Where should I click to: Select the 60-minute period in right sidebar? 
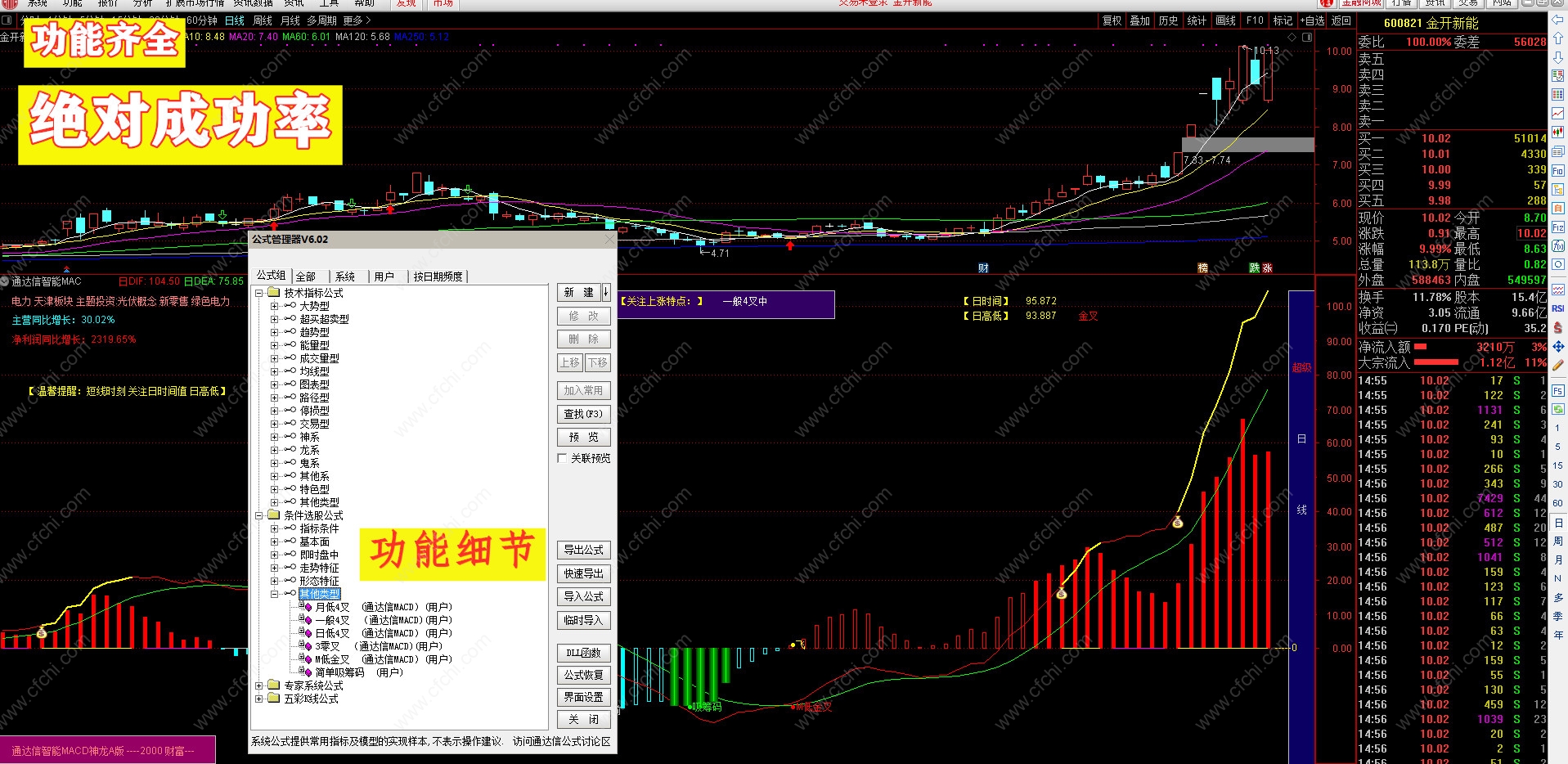[1558, 503]
